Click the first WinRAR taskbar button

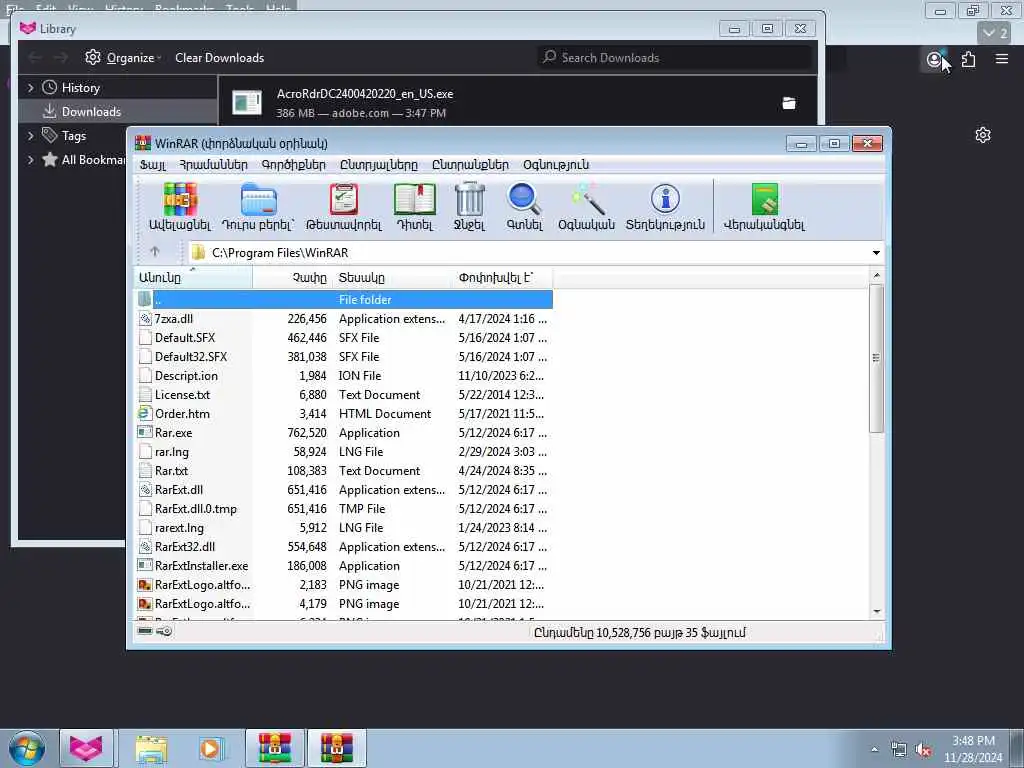[275, 748]
